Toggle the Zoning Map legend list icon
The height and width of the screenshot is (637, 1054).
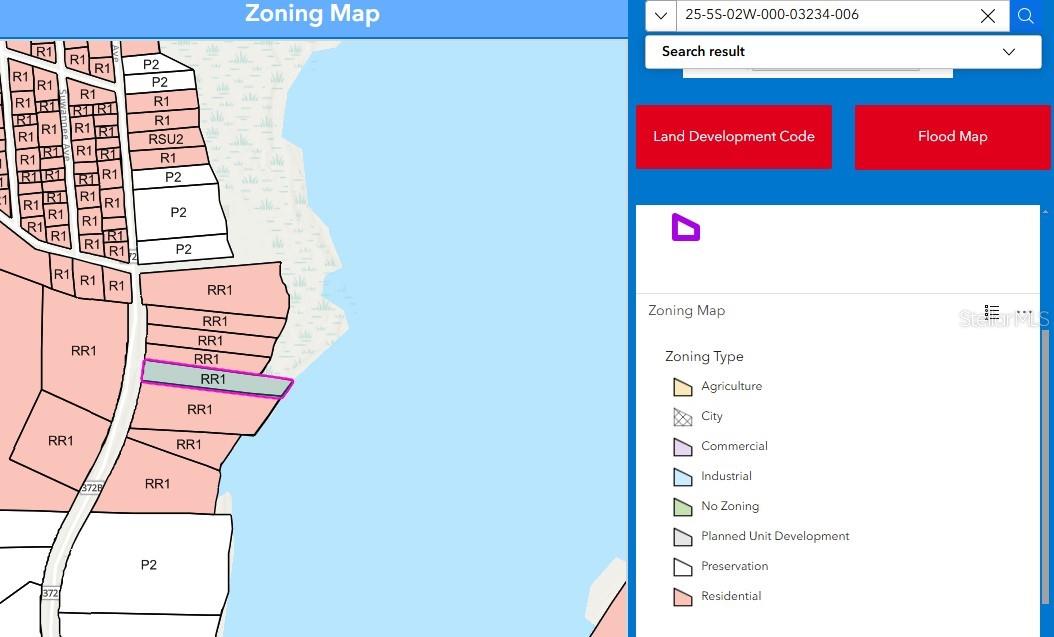[x=991, y=312]
